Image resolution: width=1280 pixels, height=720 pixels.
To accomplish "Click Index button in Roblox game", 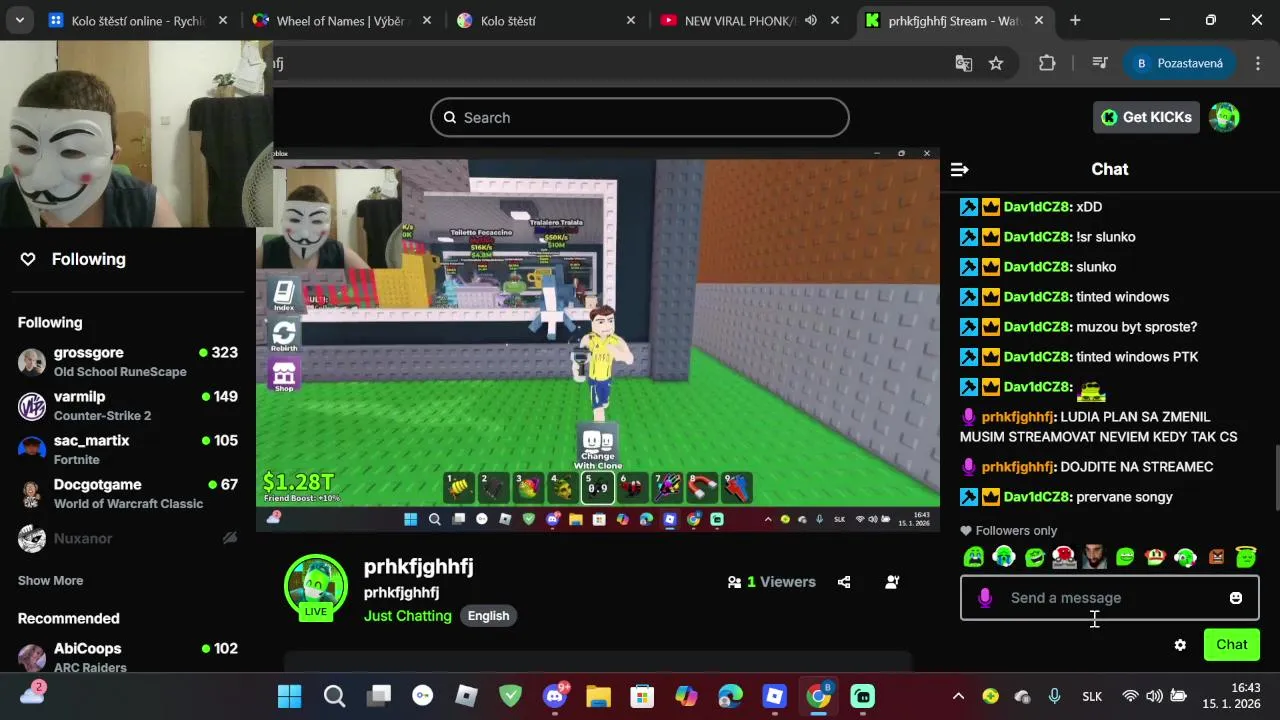I will tap(284, 294).
